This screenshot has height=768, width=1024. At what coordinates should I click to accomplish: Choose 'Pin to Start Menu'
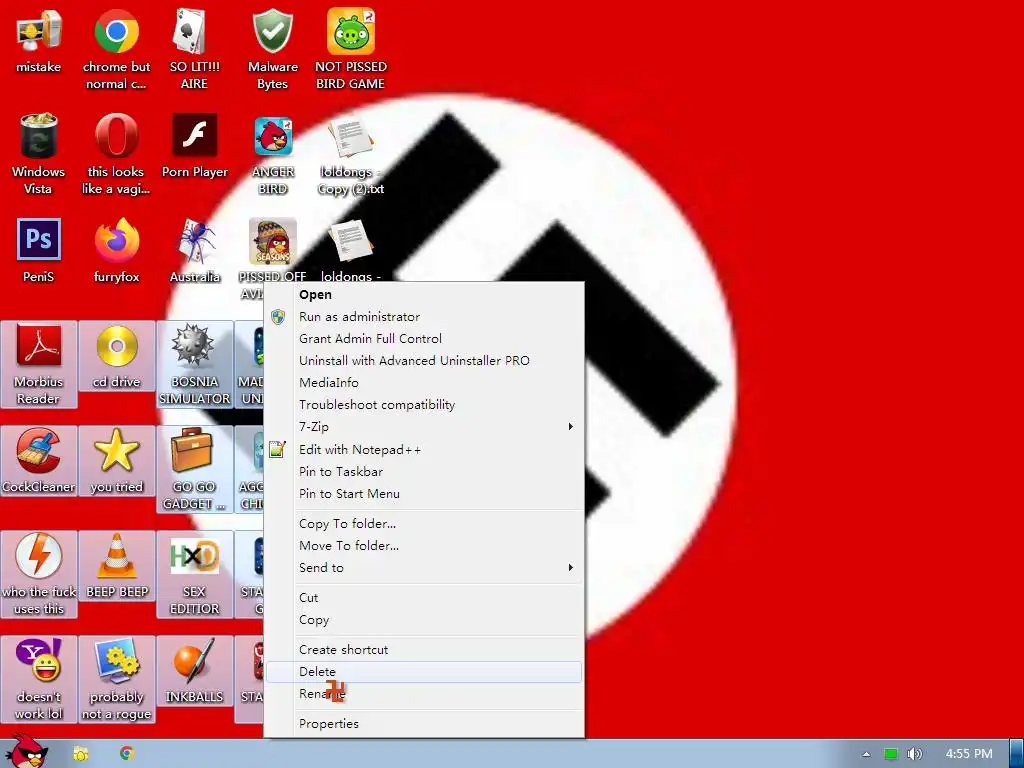click(424, 494)
